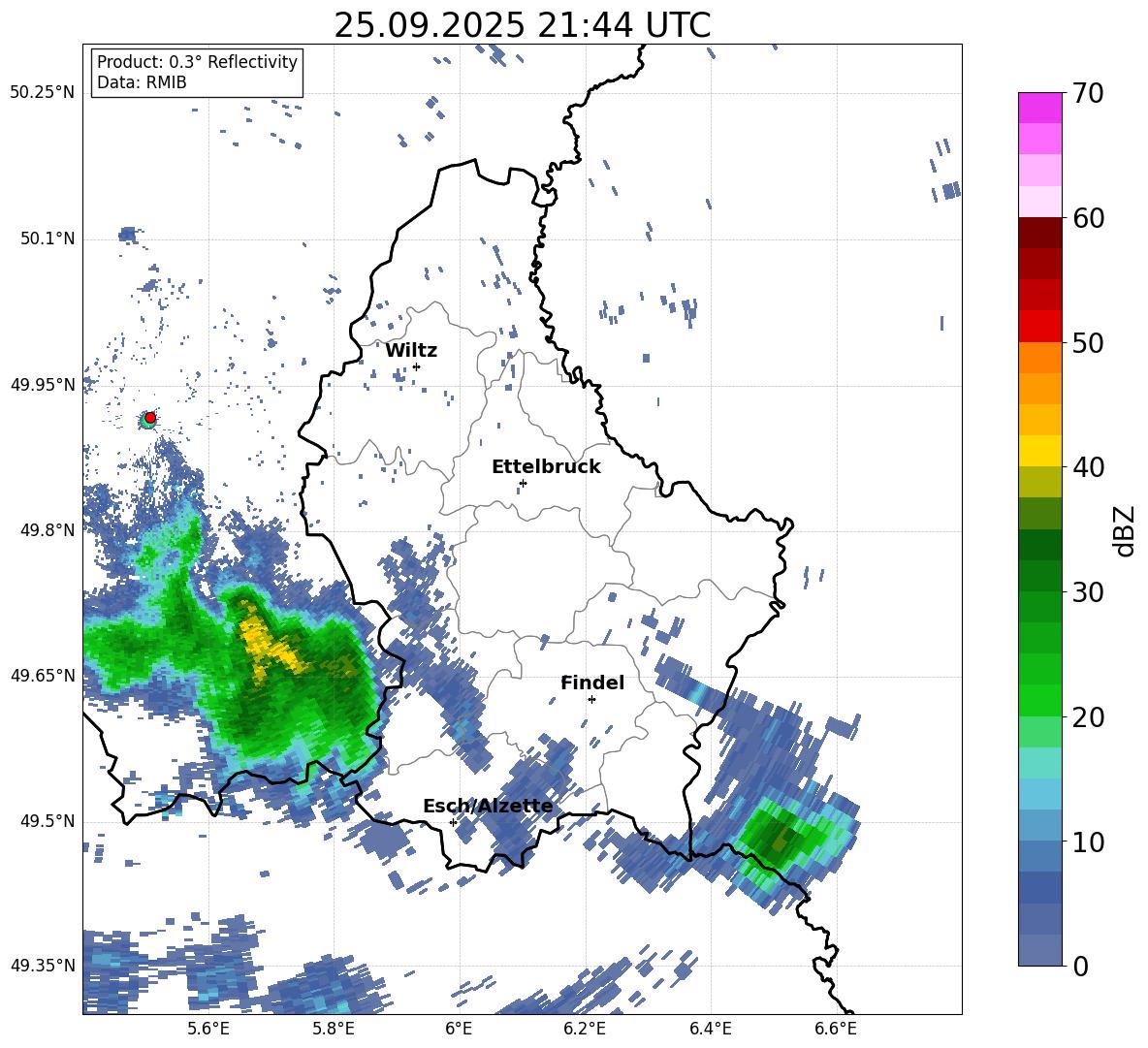Screen dimensions: 1148x1048
Task: Click the red radar site marker dot
Action: point(150,417)
